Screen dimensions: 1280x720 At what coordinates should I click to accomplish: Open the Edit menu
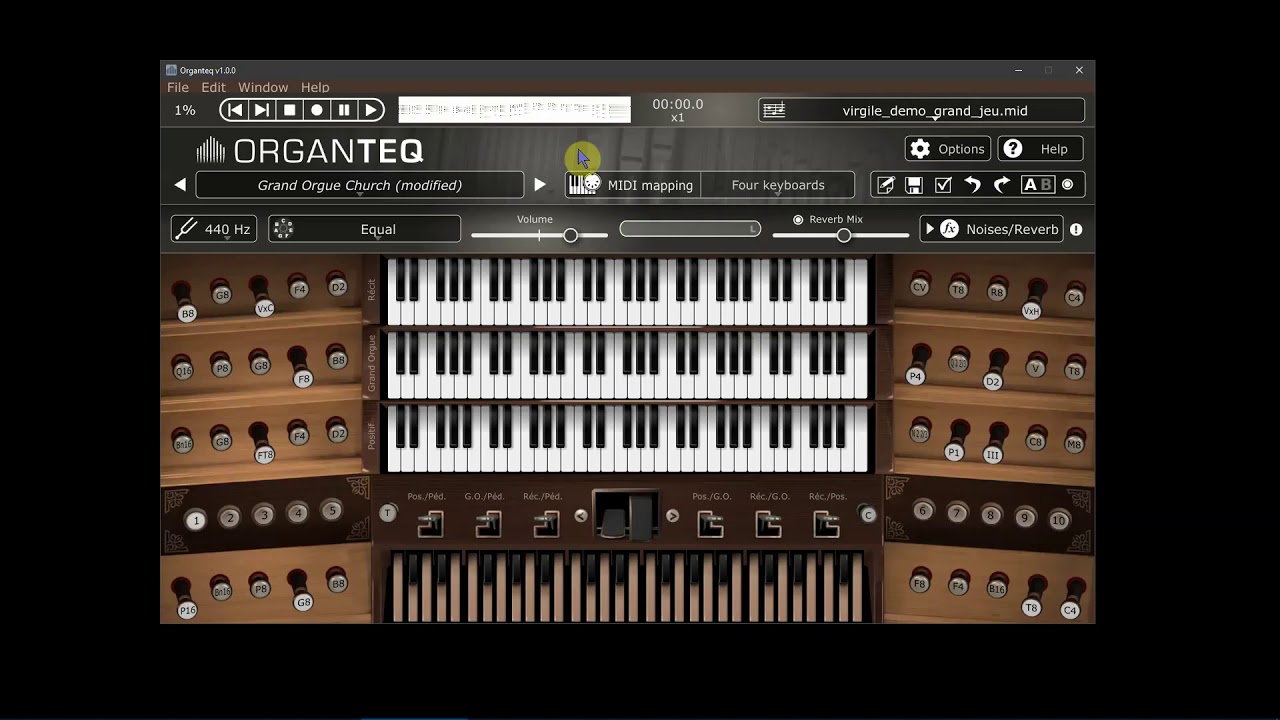214,88
